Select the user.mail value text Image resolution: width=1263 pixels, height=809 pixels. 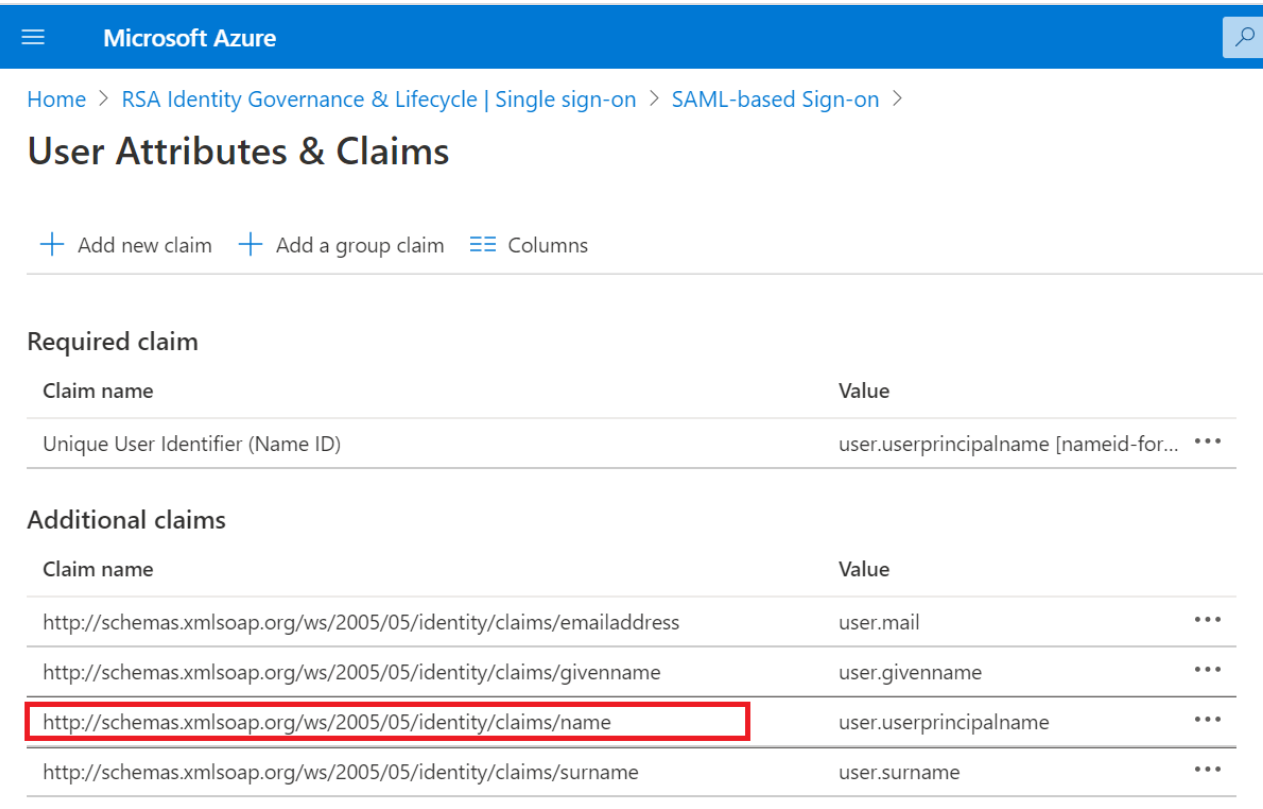coord(878,621)
